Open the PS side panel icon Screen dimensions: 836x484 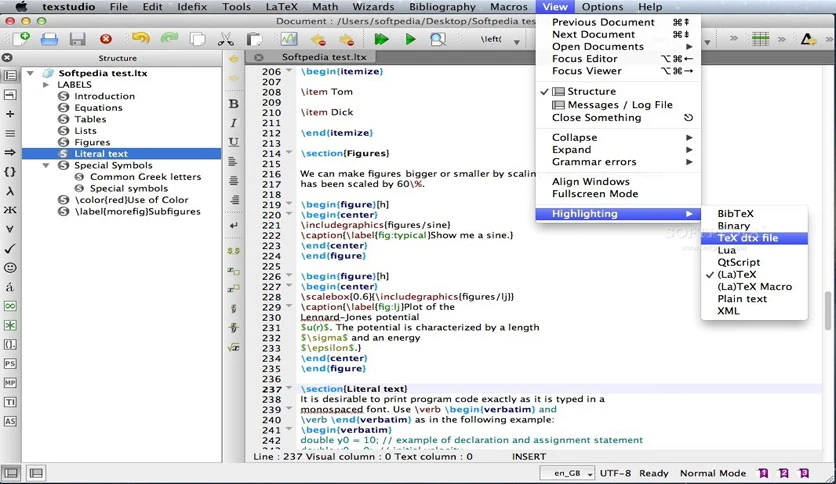pos(10,364)
